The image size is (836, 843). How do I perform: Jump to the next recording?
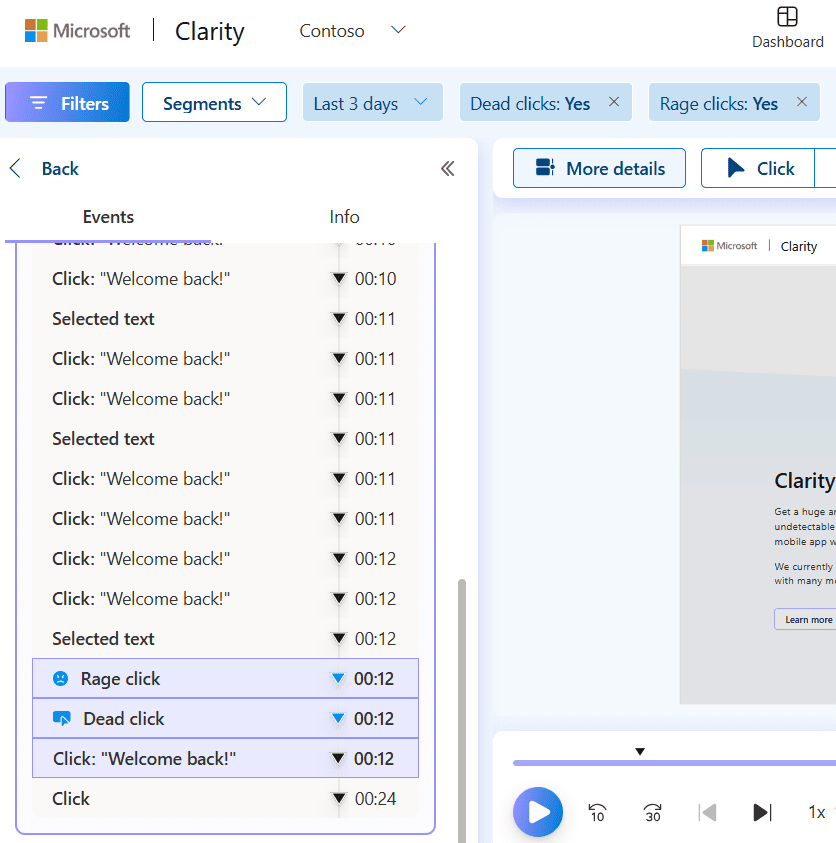click(762, 812)
